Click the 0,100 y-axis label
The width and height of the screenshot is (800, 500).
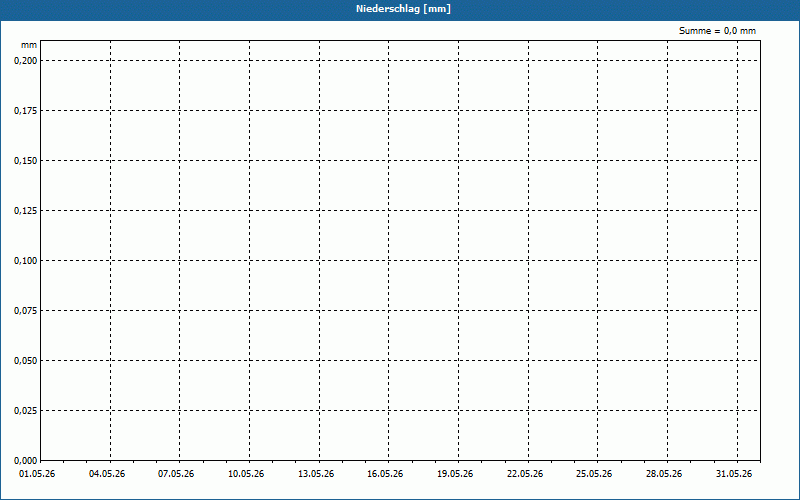point(26,261)
